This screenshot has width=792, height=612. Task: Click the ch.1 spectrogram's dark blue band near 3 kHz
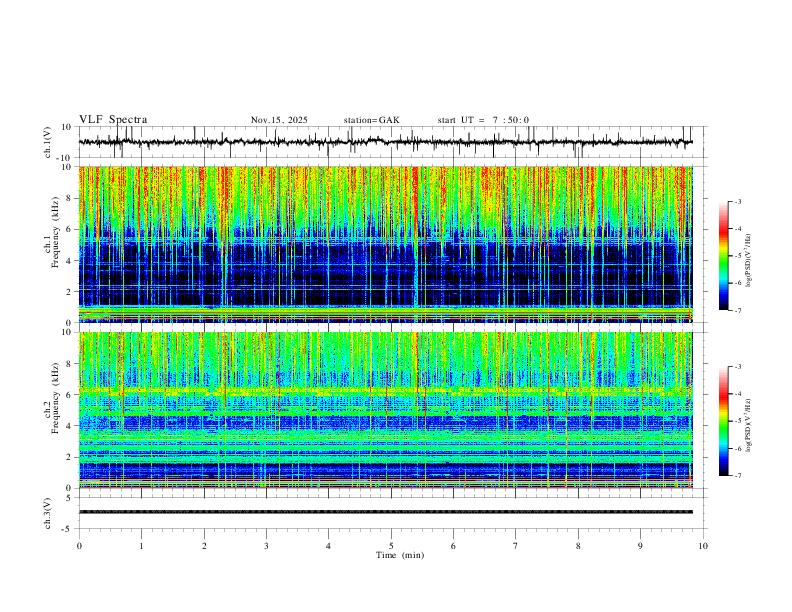coord(385,276)
